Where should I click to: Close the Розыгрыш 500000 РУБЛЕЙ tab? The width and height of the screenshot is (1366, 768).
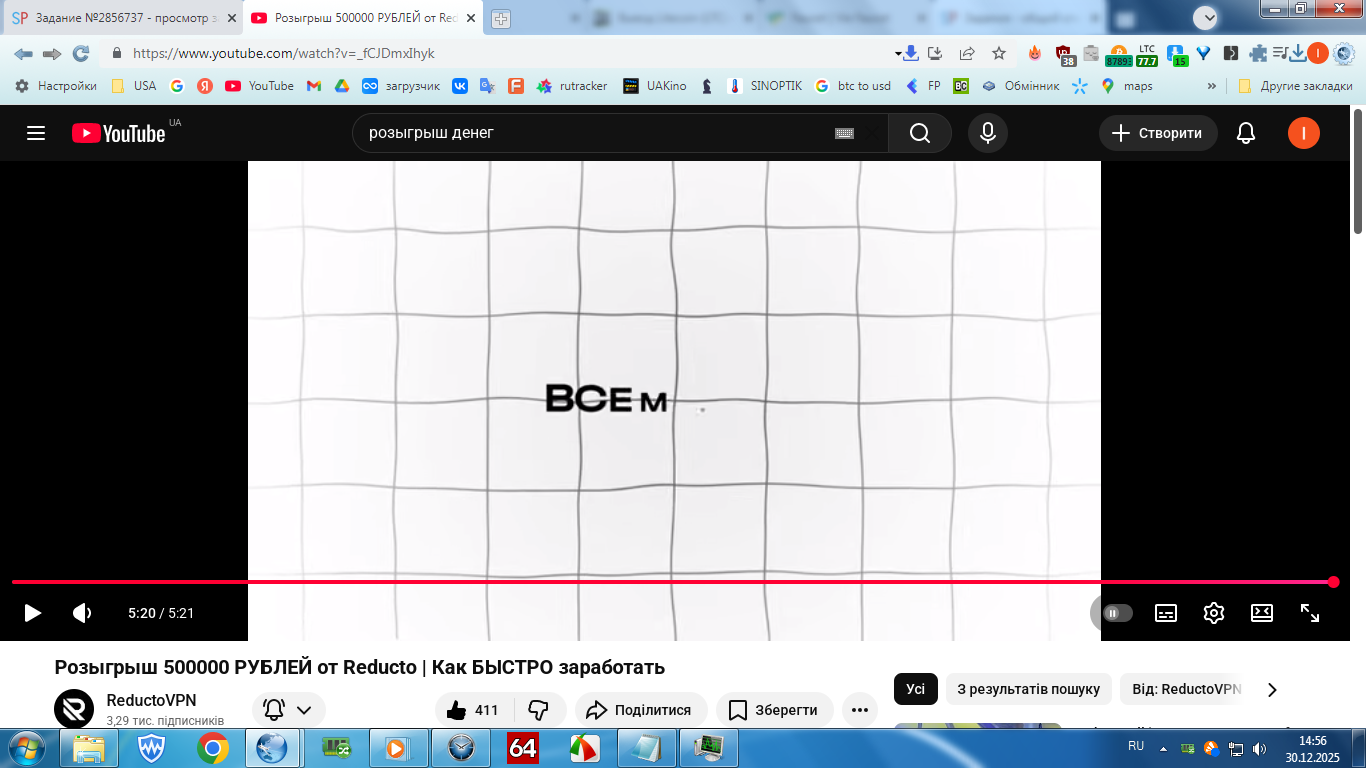(470, 18)
